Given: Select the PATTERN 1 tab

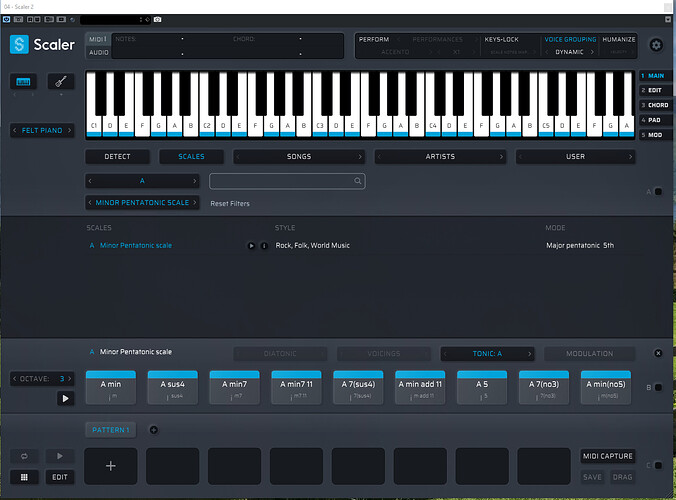Looking at the screenshot, I should tap(111, 430).
